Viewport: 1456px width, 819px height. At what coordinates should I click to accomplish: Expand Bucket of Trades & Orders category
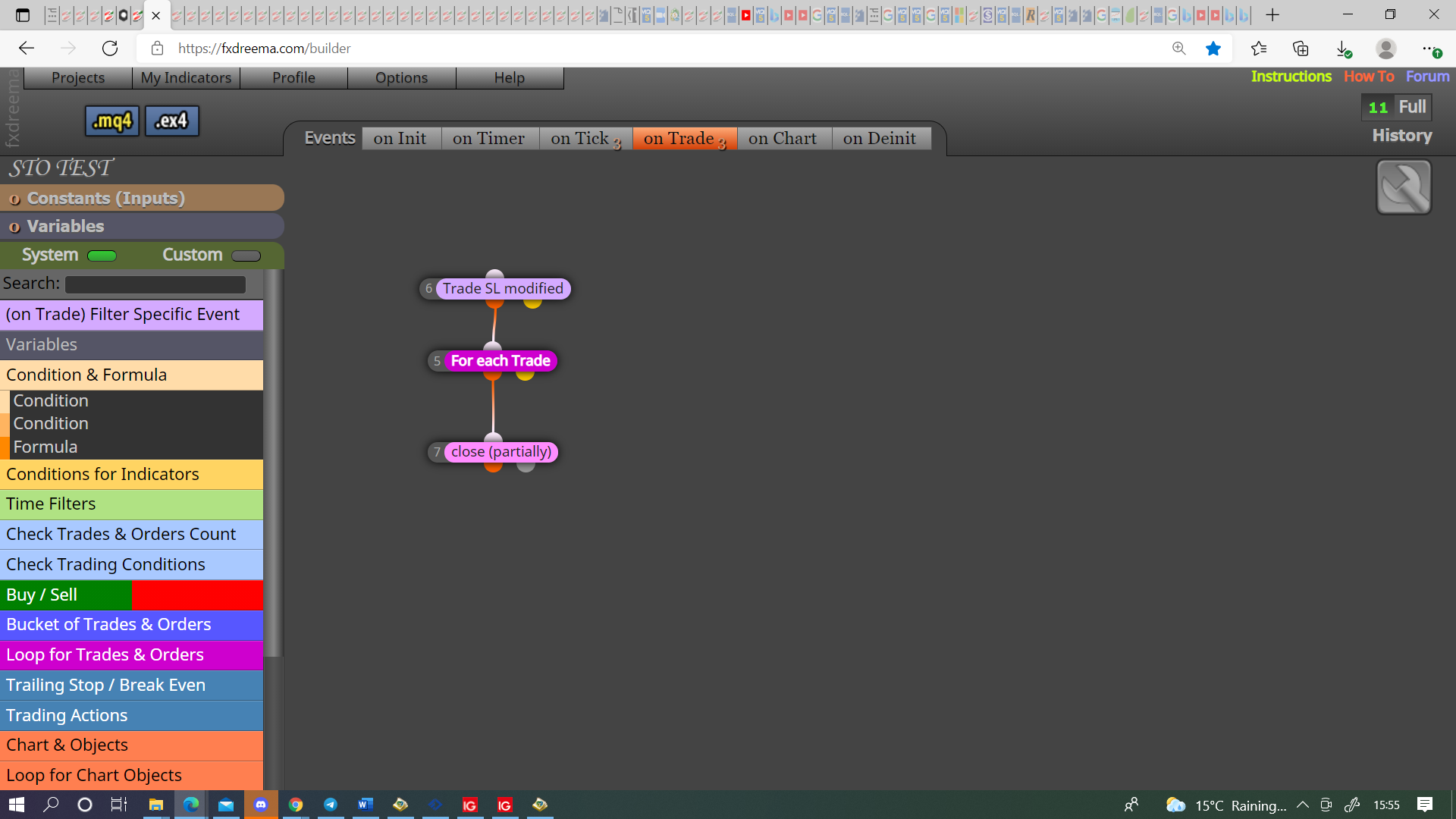(131, 625)
